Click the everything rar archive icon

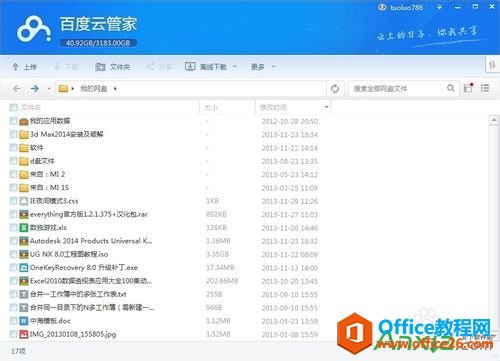point(23,214)
